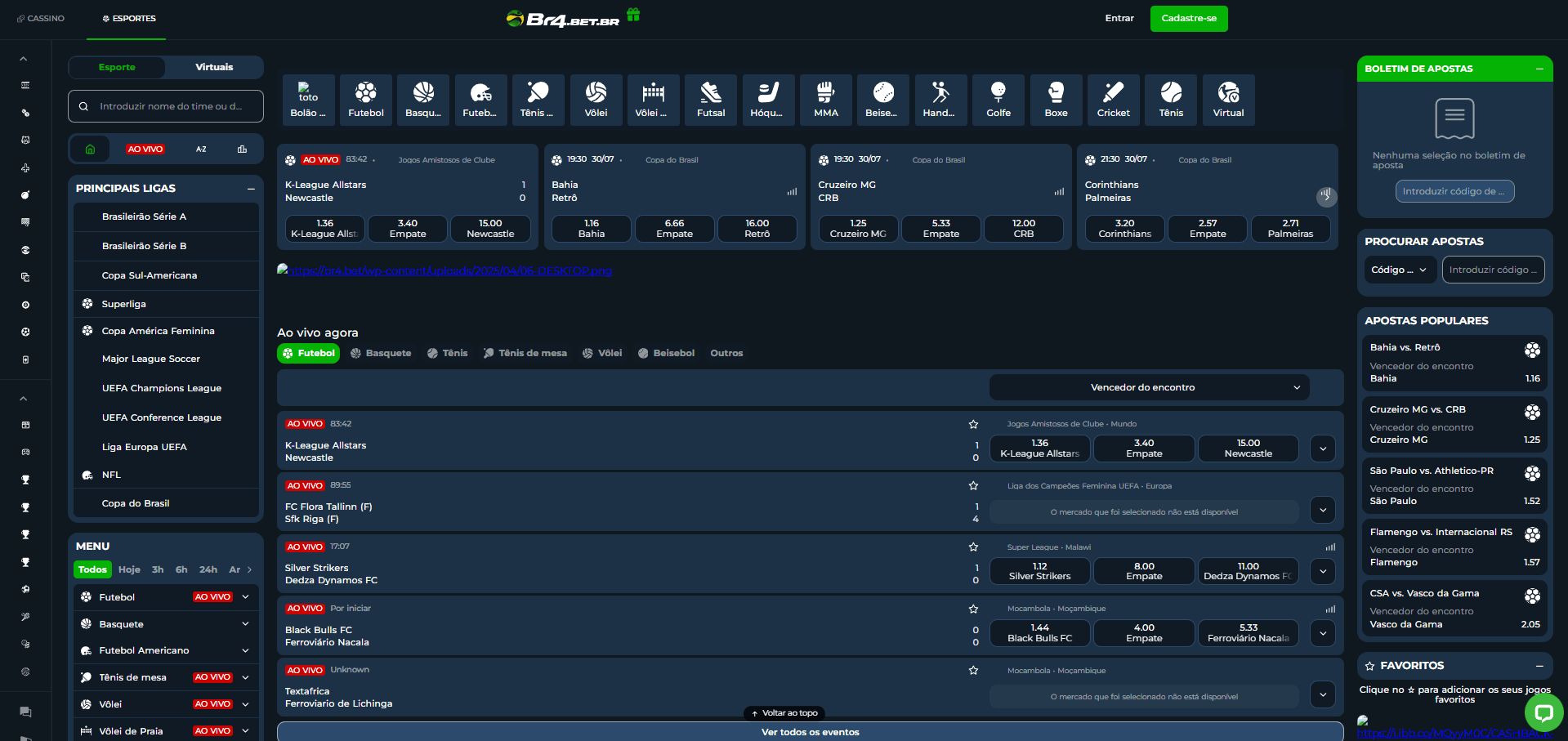Select the Hóquei sport icon

click(768, 100)
